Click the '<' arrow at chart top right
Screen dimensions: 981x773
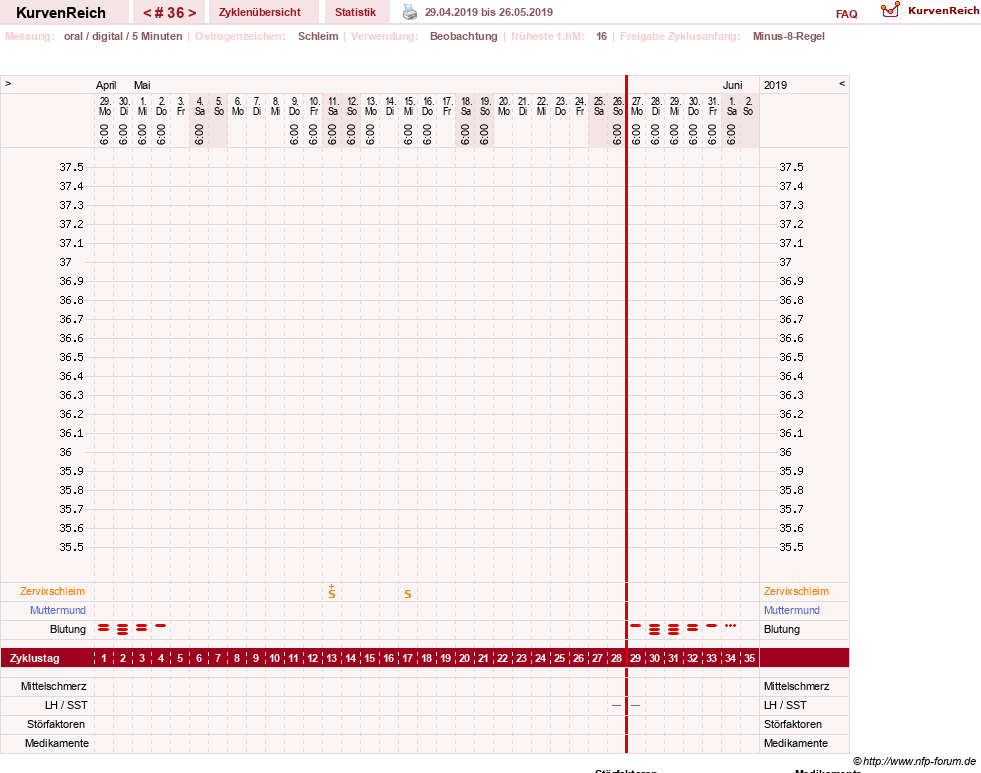(842, 83)
